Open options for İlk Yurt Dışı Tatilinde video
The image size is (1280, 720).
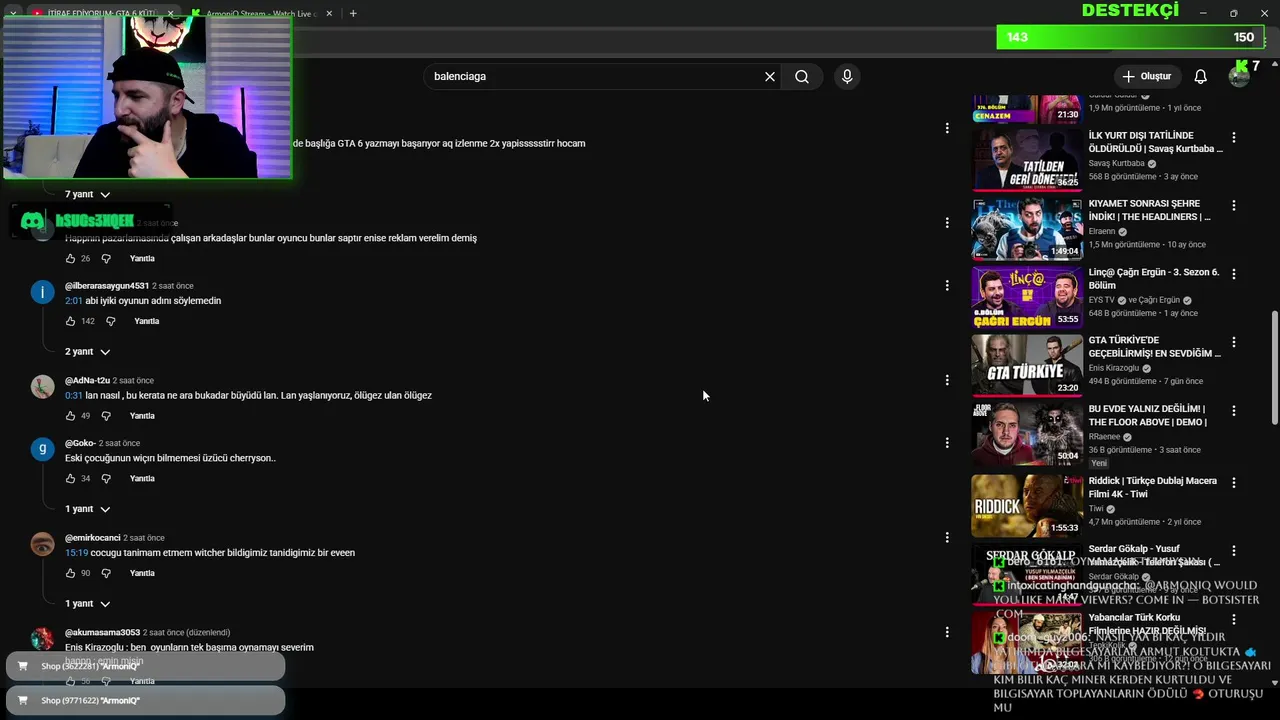[x=1234, y=137]
